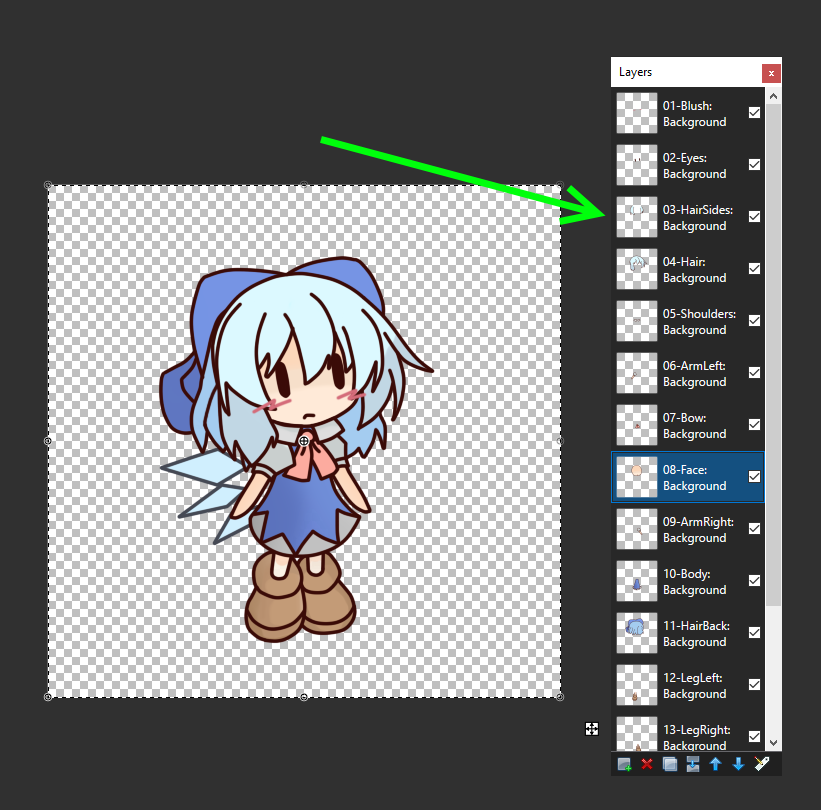The height and width of the screenshot is (810, 821).
Task: Grab the bottom-left selection handle
Action: (48, 697)
